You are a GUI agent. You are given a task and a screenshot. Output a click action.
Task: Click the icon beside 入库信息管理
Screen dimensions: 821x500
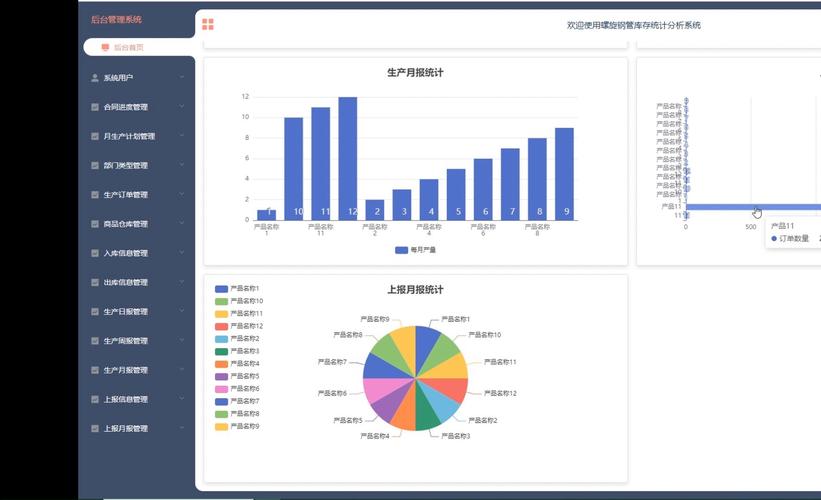coord(95,253)
